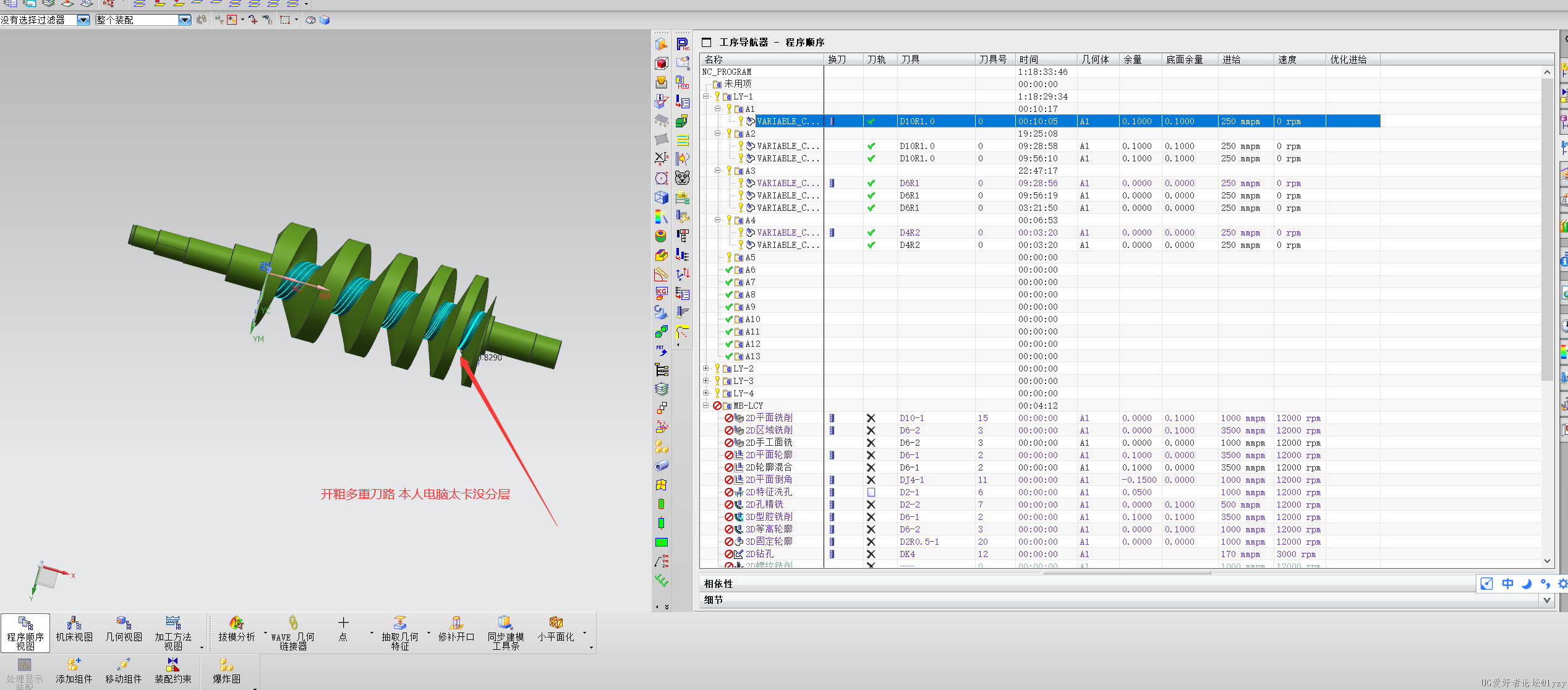Start 拔模分析 draft analysis
The width and height of the screenshot is (1568, 690).
tap(237, 631)
